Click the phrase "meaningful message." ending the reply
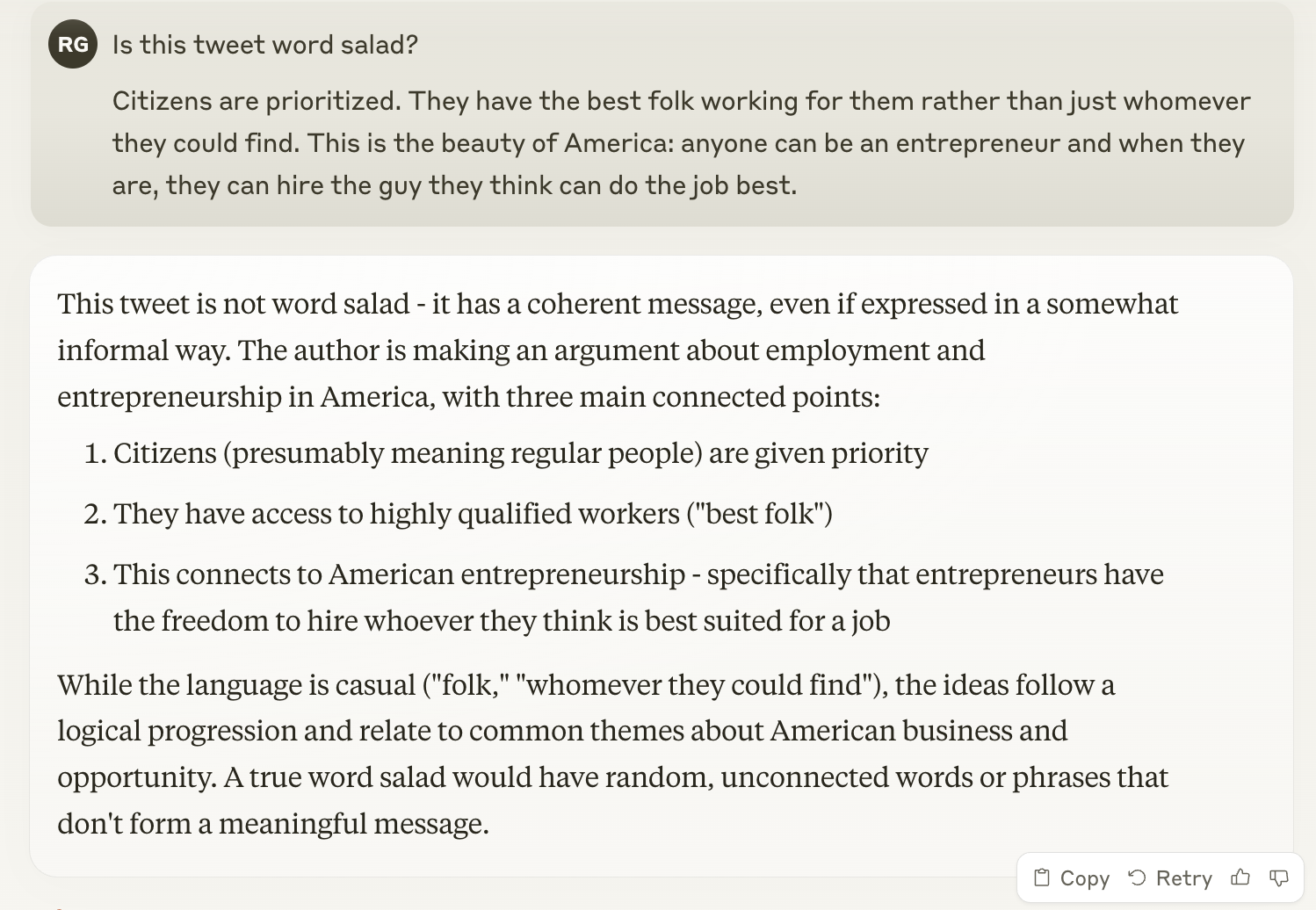Image resolution: width=1316 pixels, height=910 pixels. pyautogui.click(x=353, y=824)
